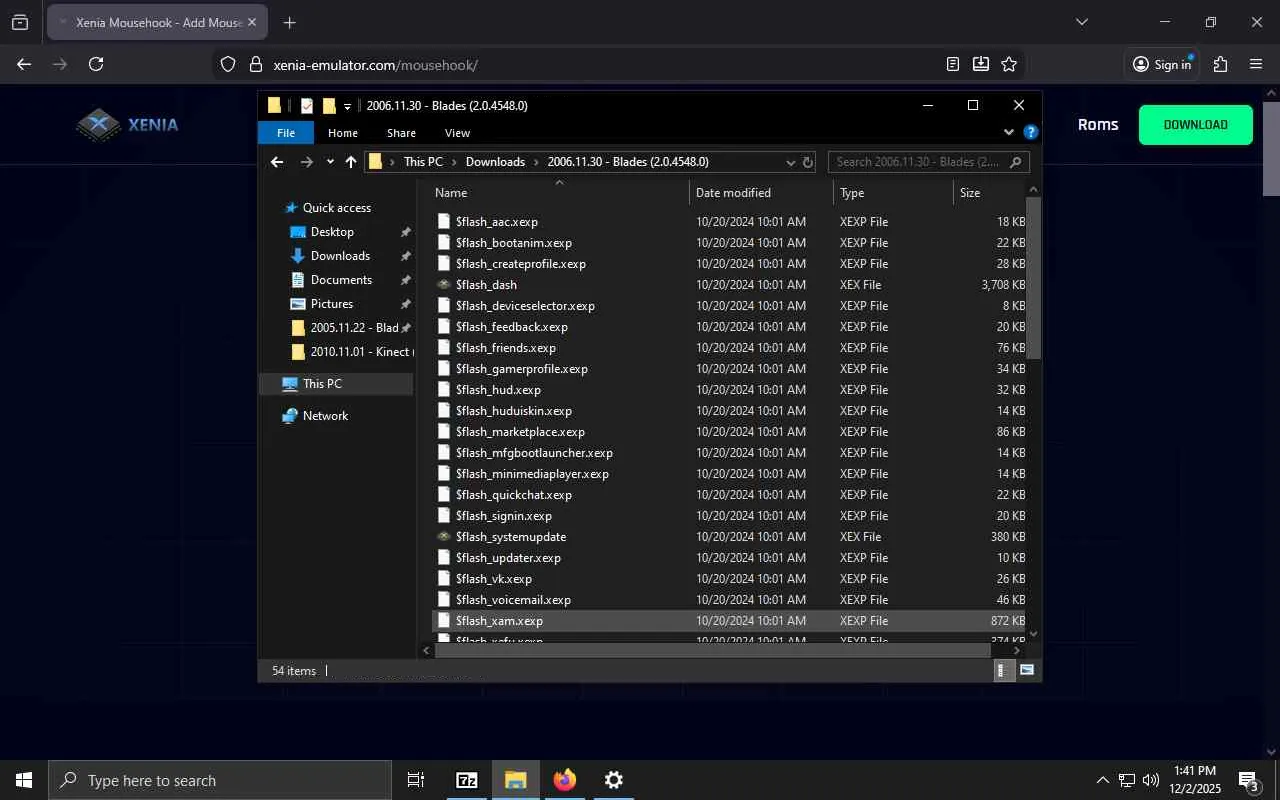This screenshot has width=1280, height=800.
Task: Open the volume control in system tray
Action: [1151, 780]
